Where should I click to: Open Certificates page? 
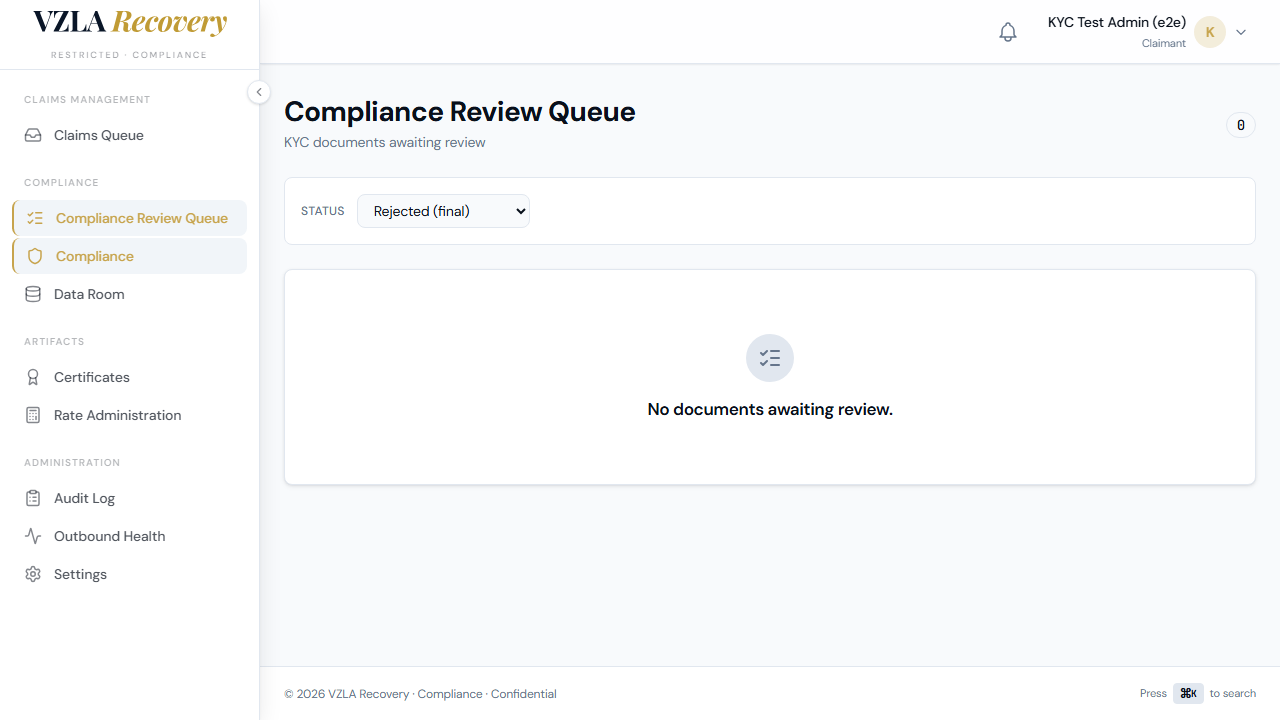point(130,377)
